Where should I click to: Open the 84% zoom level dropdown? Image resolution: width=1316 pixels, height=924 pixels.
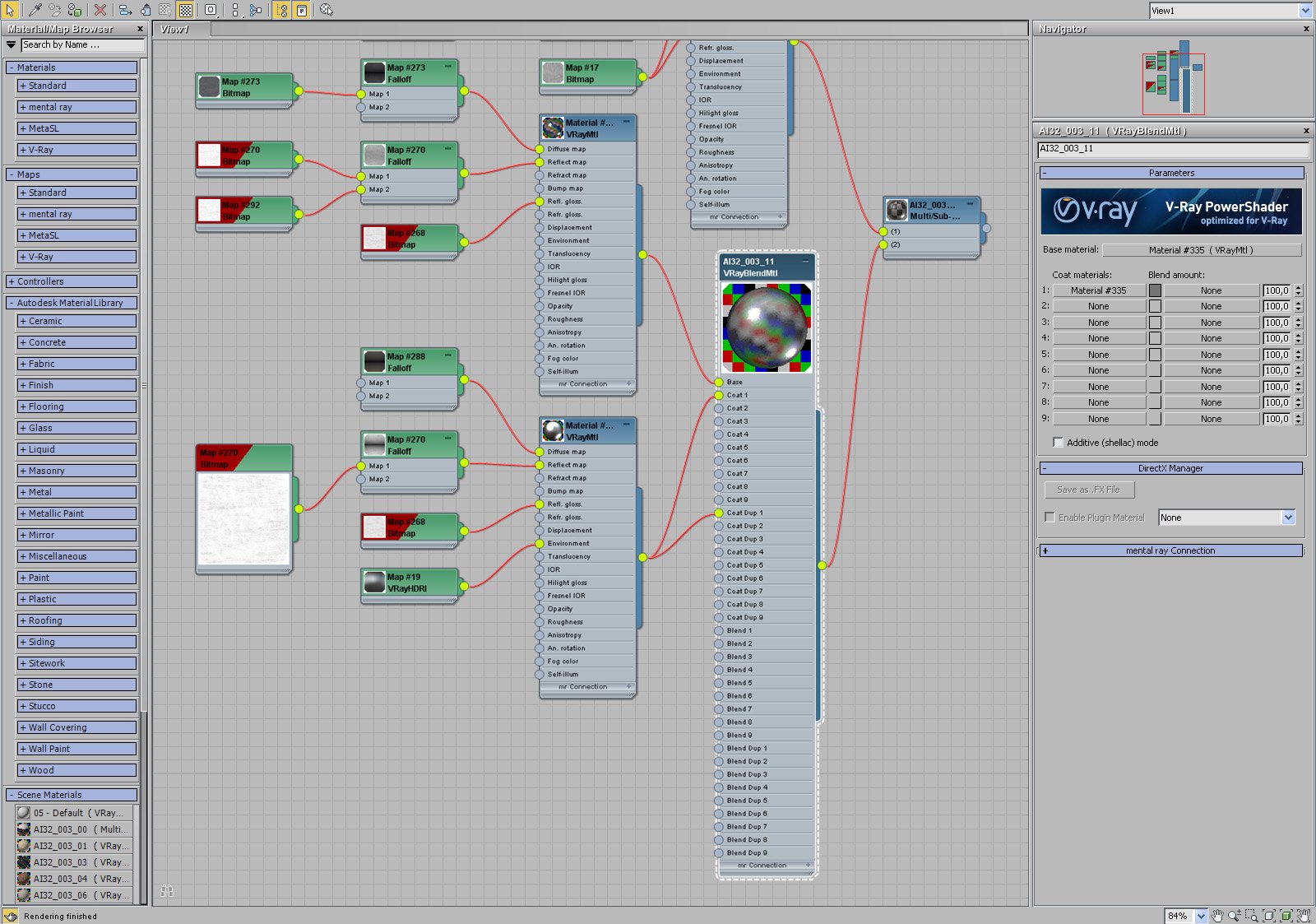point(1201,916)
